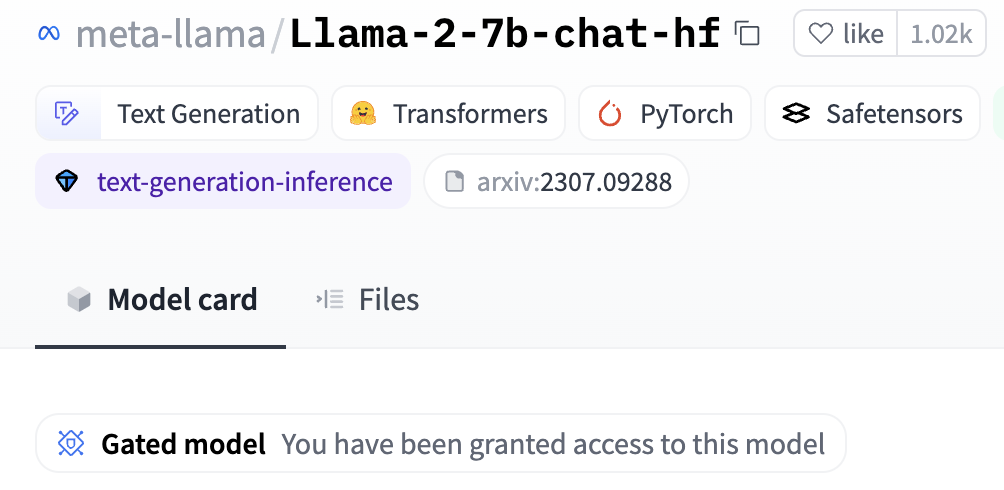Viewport: 1004px width, 490px height.
Task: Click the Gated model badge icon
Action: click(x=71, y=443)
